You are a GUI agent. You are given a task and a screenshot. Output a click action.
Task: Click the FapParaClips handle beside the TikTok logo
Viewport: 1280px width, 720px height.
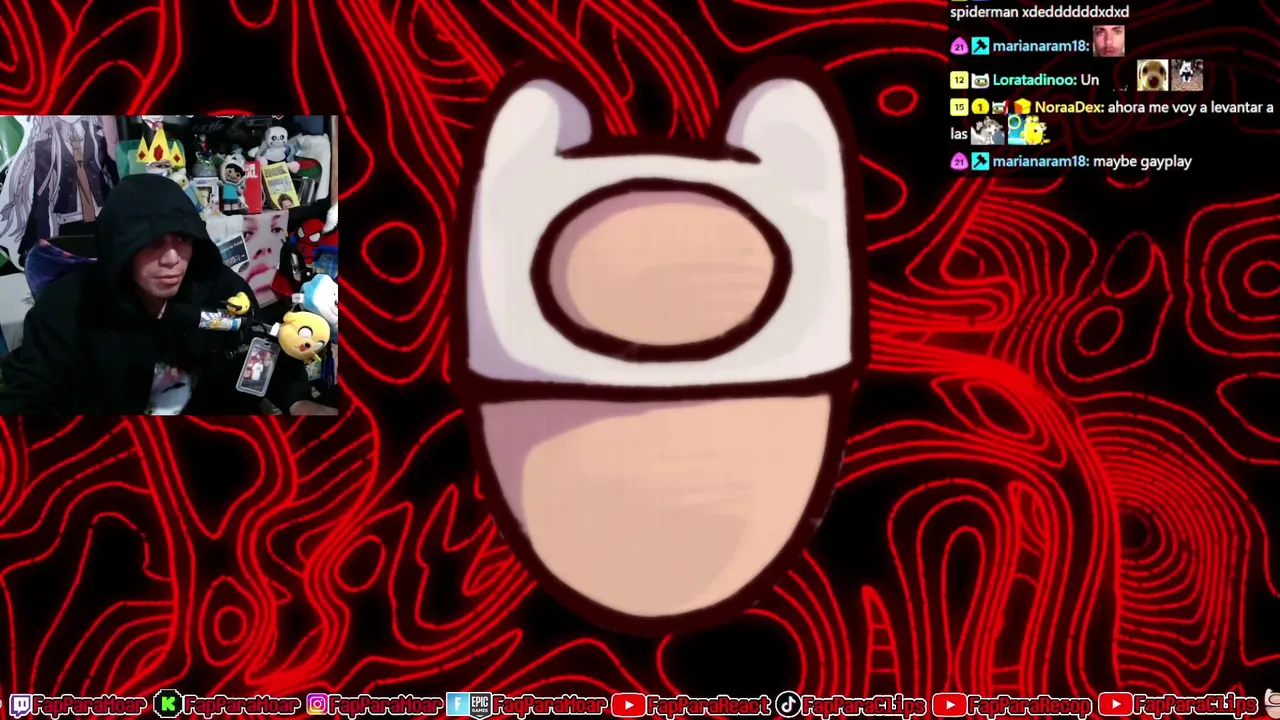[x=864, y=705]
